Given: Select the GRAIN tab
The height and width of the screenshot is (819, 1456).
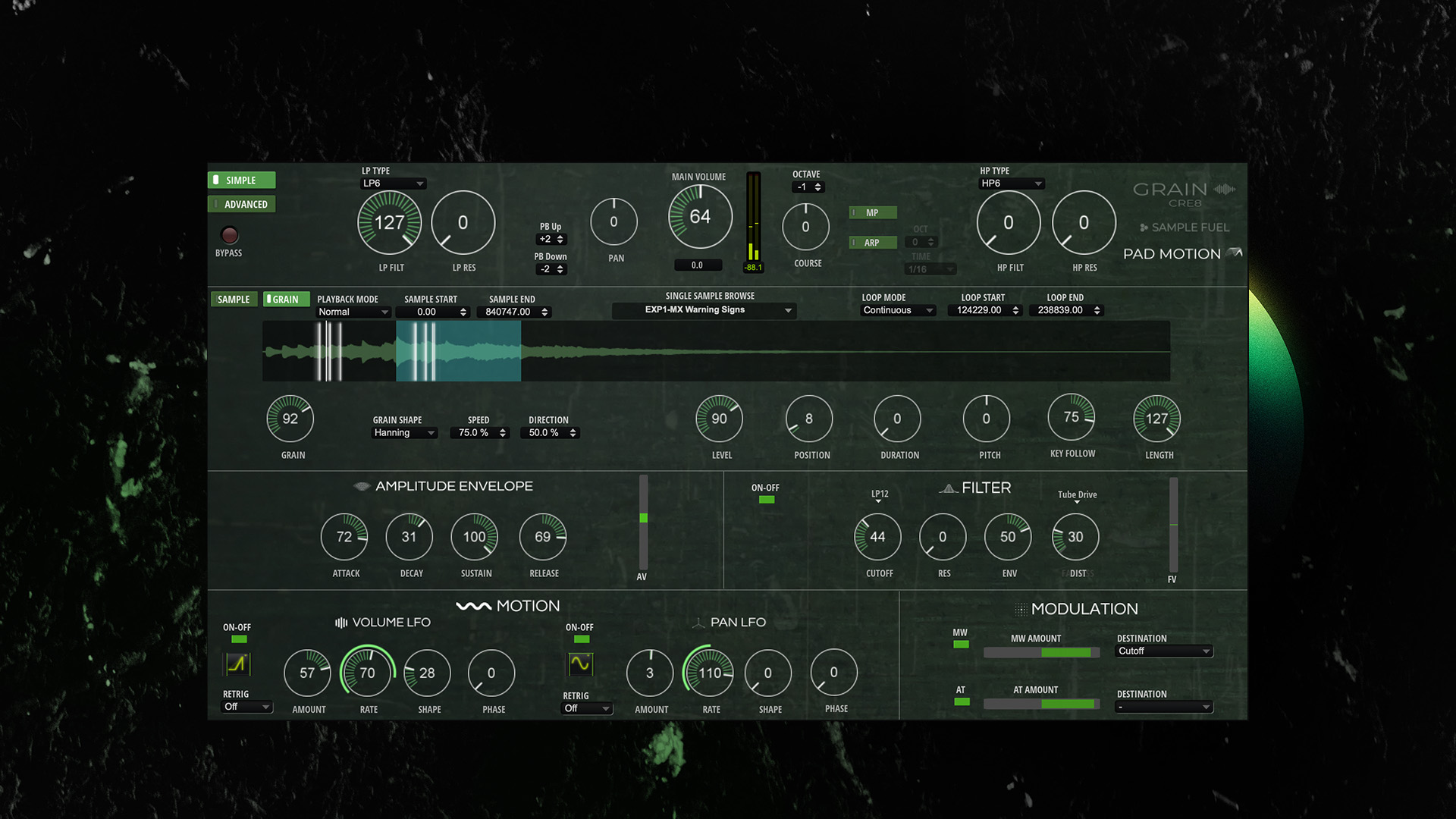Looking at the screenshot, I should point(286,299).
